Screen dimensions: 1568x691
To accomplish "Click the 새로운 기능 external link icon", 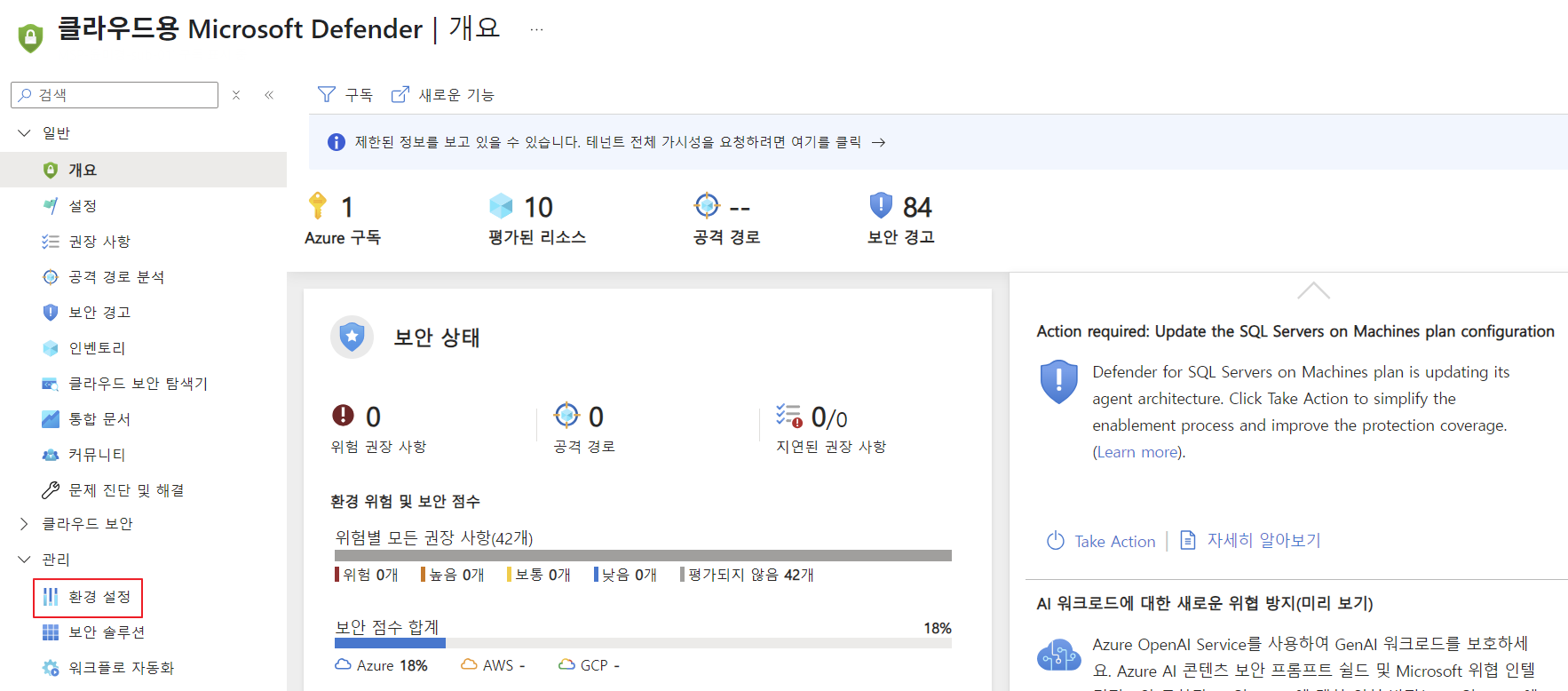I will pos(400,94).
